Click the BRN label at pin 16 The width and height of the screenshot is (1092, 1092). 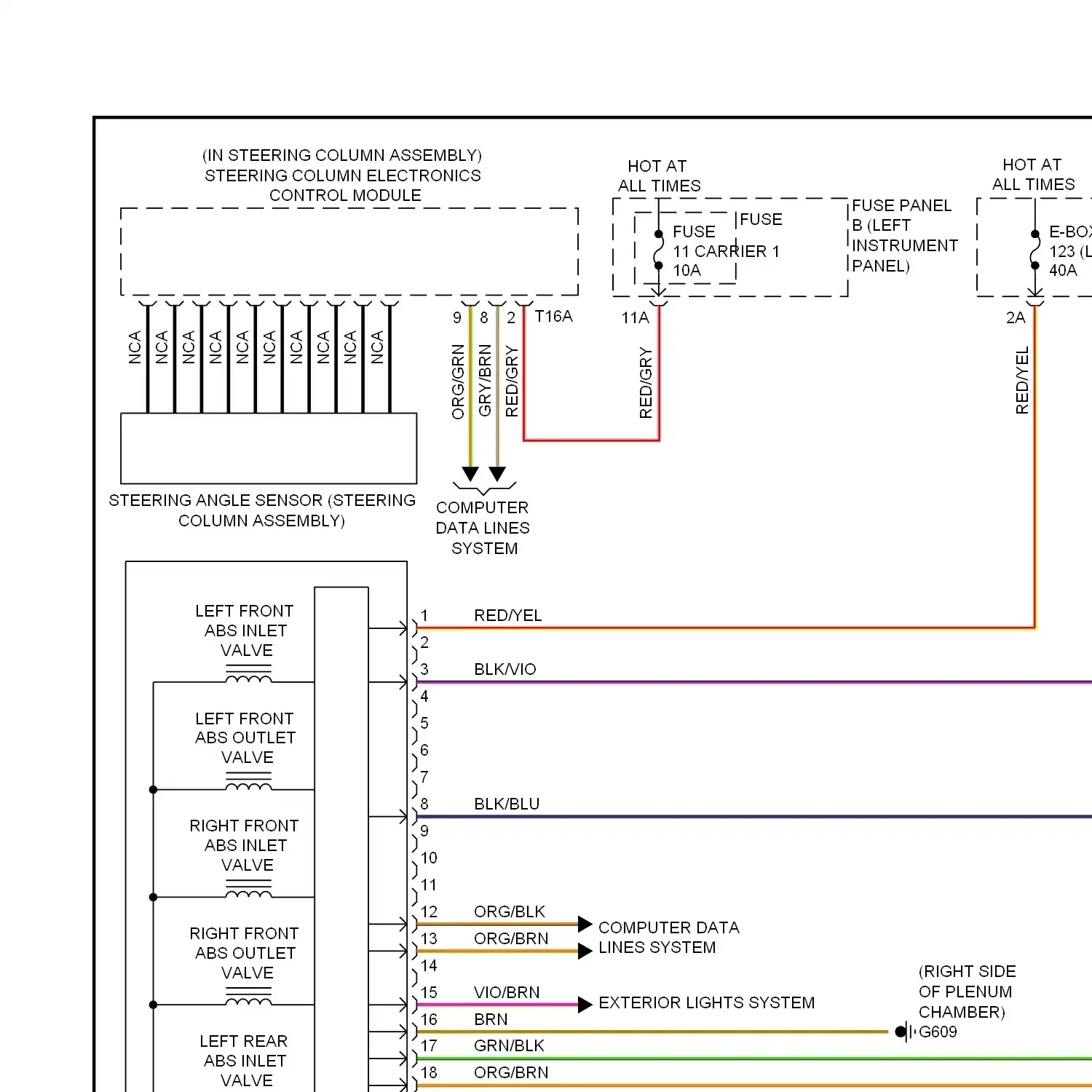[x=491, y=1019]
